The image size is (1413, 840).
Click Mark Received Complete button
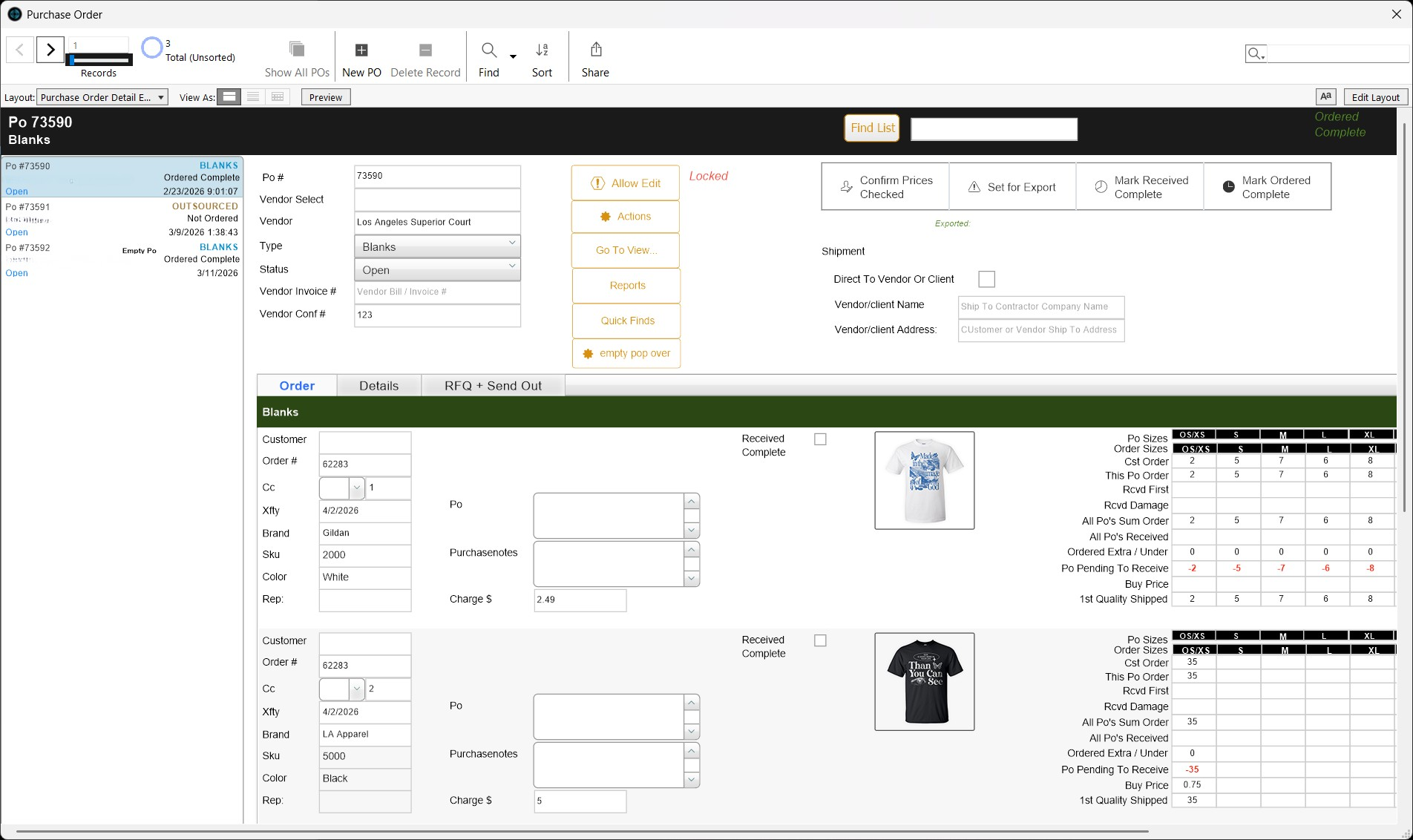pos(1140,187)
